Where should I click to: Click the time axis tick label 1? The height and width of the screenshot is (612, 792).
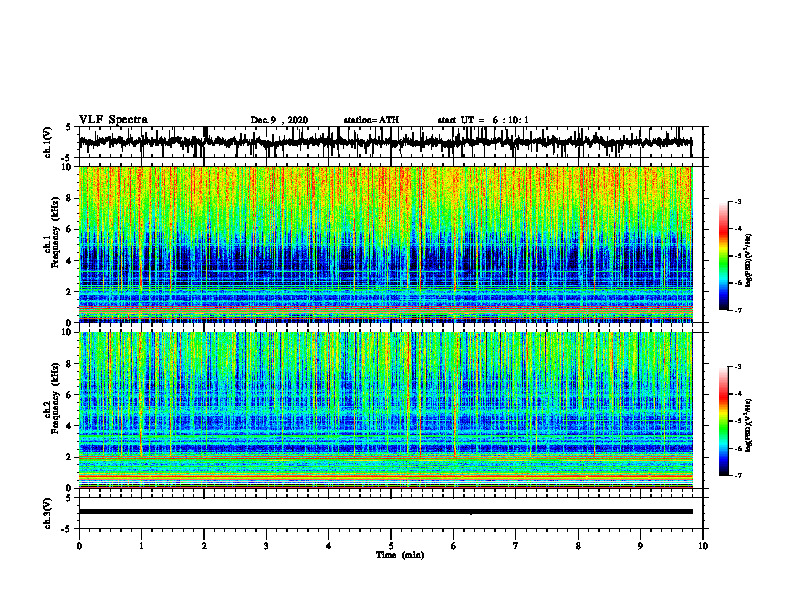[141, 546]
